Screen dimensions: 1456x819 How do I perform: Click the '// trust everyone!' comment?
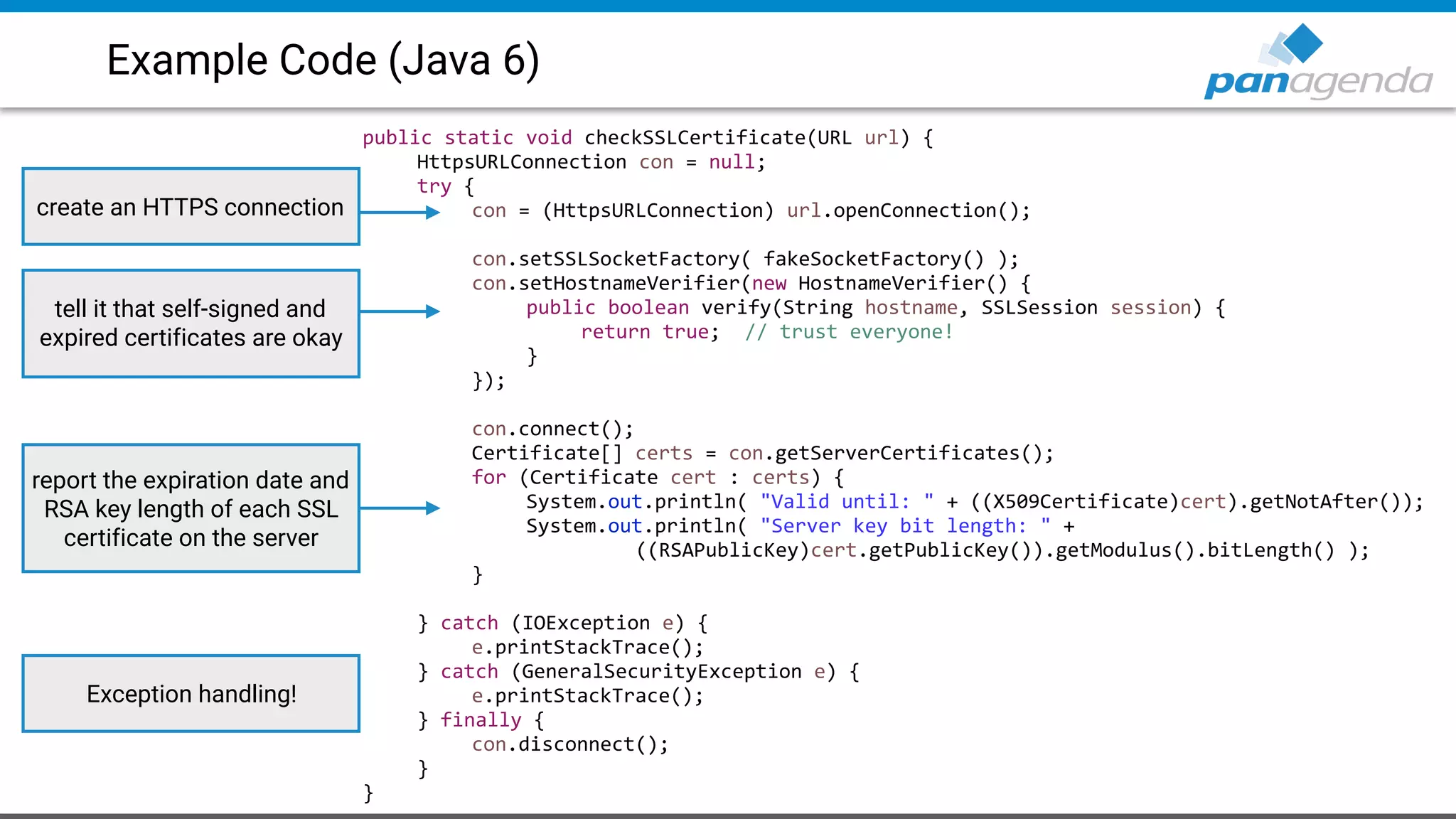coord(849,332)
